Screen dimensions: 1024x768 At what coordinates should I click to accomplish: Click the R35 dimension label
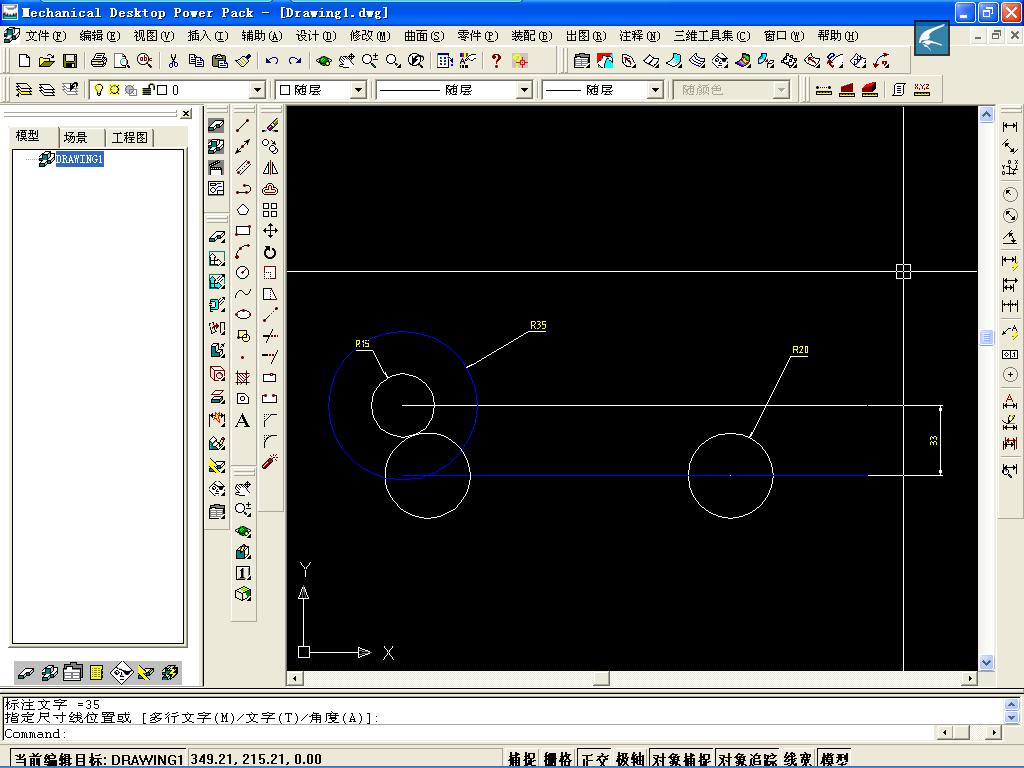tap(538, 325)
